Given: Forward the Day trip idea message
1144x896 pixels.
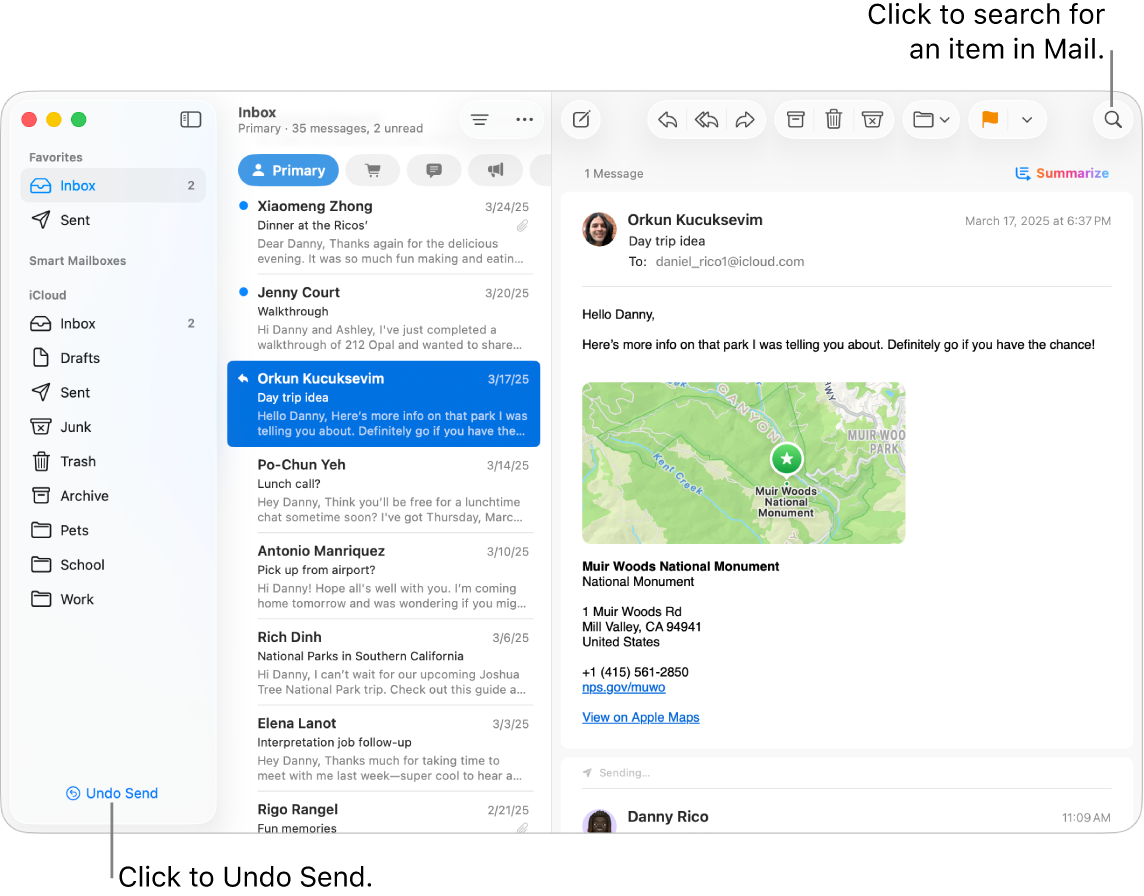Looking at the screenshot, I should point(744,119).
